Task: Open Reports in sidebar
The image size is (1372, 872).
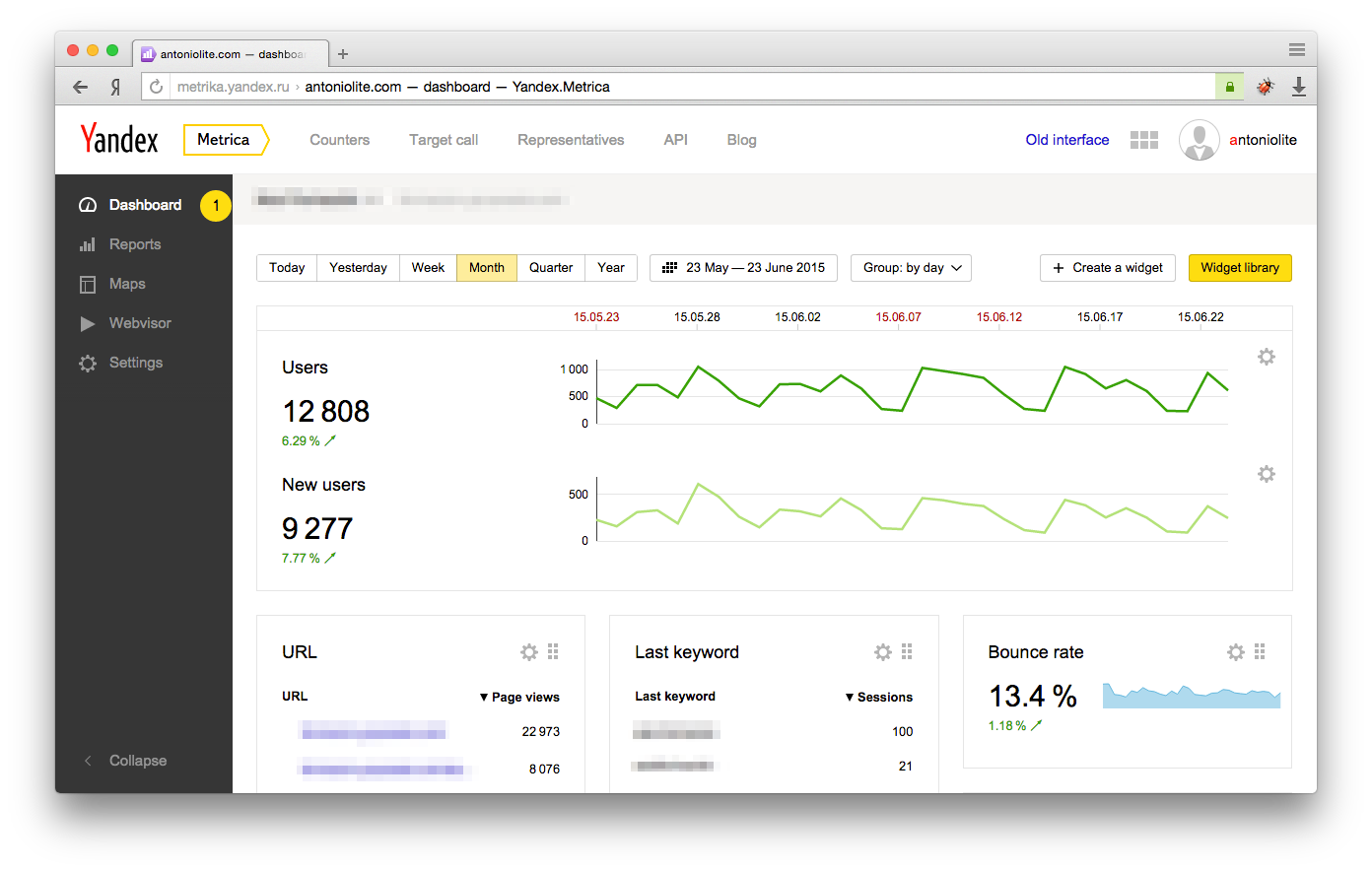Action: [135, 244]
